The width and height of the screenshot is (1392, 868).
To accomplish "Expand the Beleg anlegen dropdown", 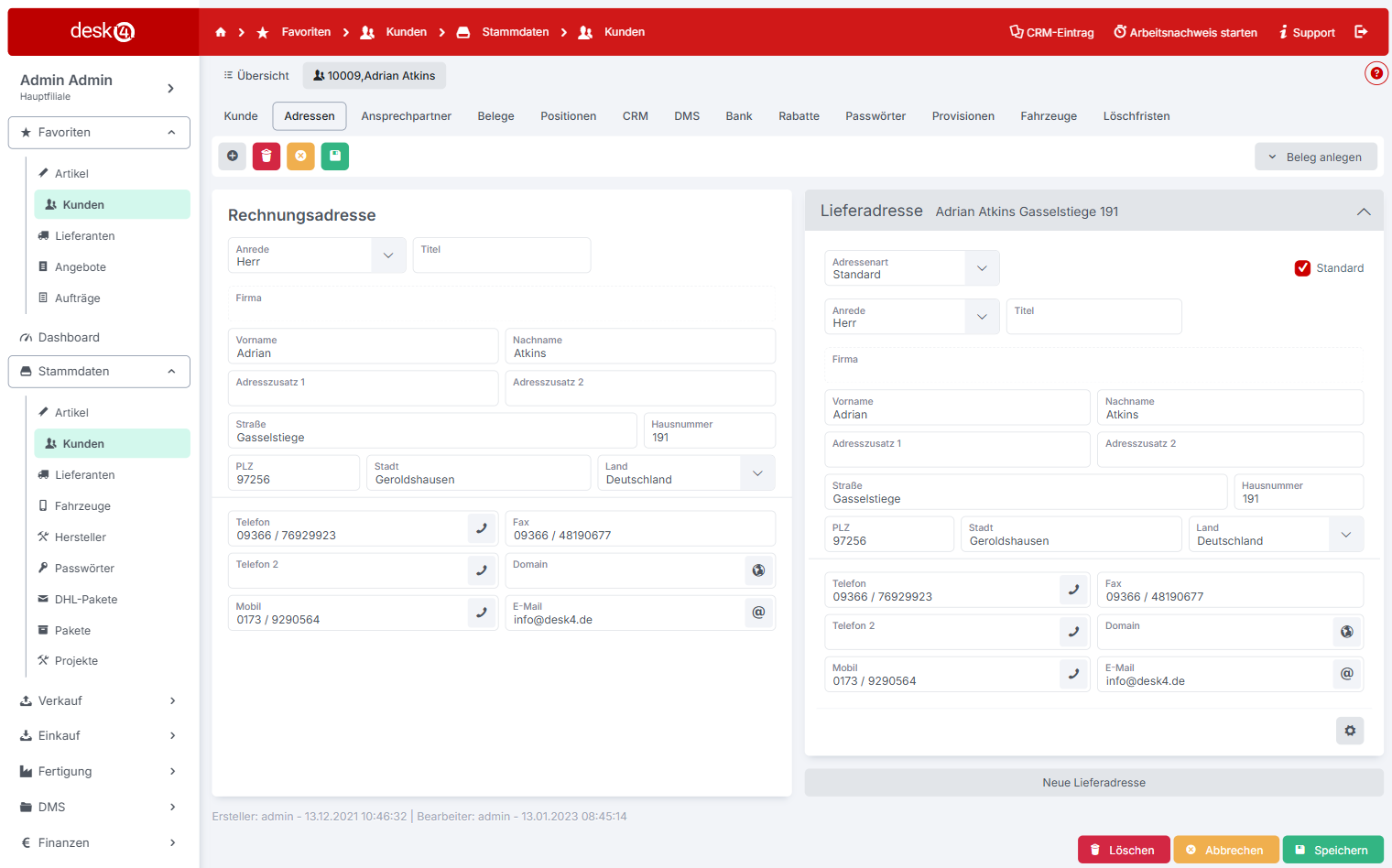I will pyautogui.click(x=1315, y=157).
